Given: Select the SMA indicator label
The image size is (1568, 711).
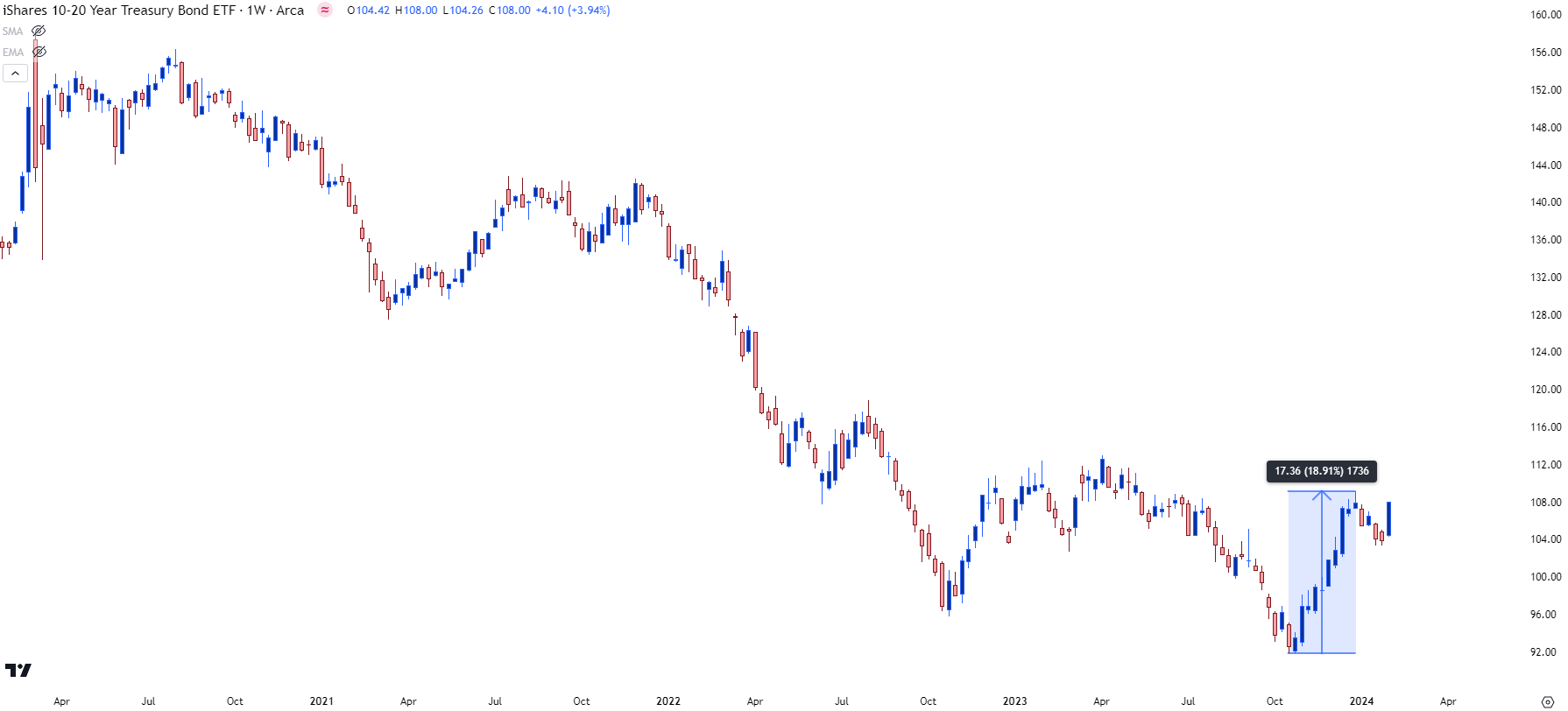Looking at the screenshot, I should pyautogui.click(x=12, y=32).
